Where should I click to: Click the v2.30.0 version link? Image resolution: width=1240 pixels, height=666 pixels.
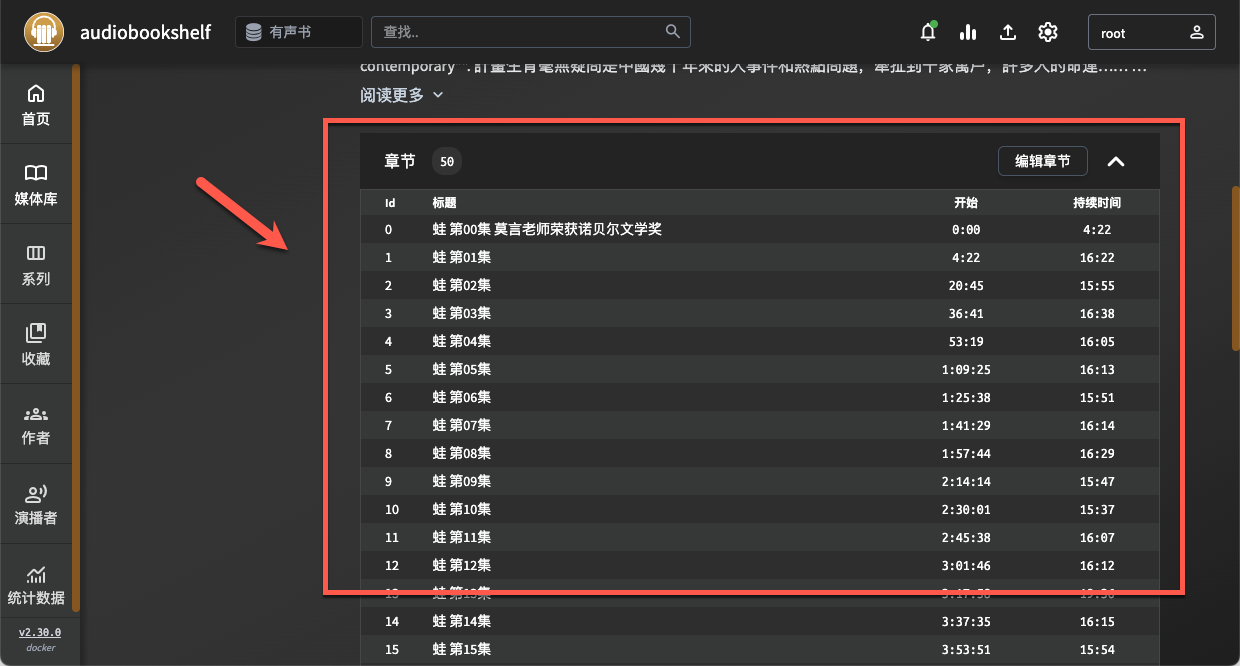coord(40,632)
